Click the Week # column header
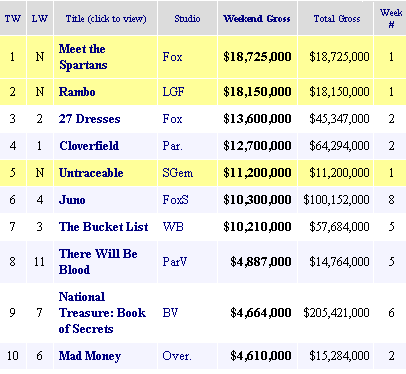 (x=391, y=18)
